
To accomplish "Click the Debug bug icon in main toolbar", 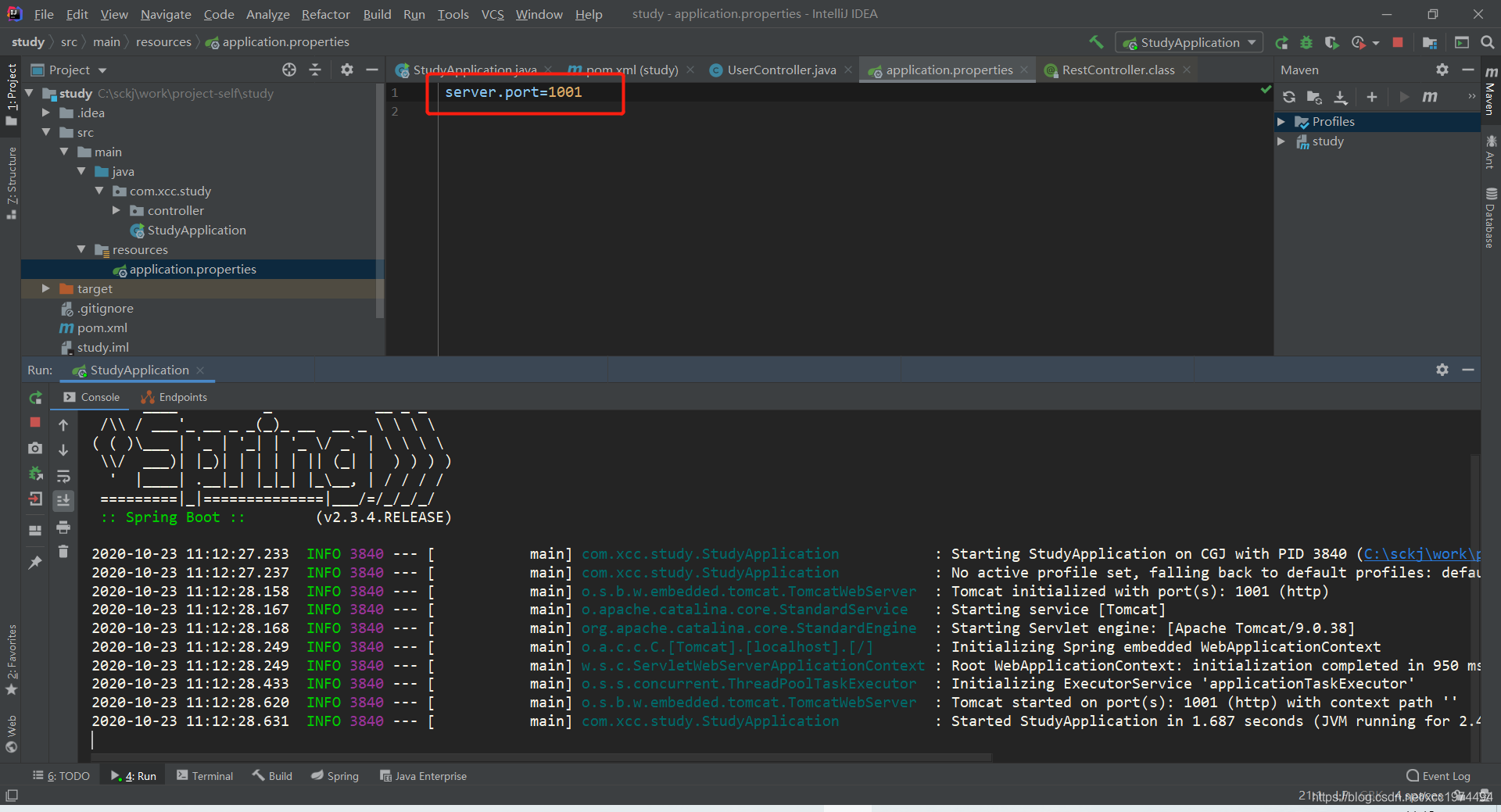I will 1306,42.
